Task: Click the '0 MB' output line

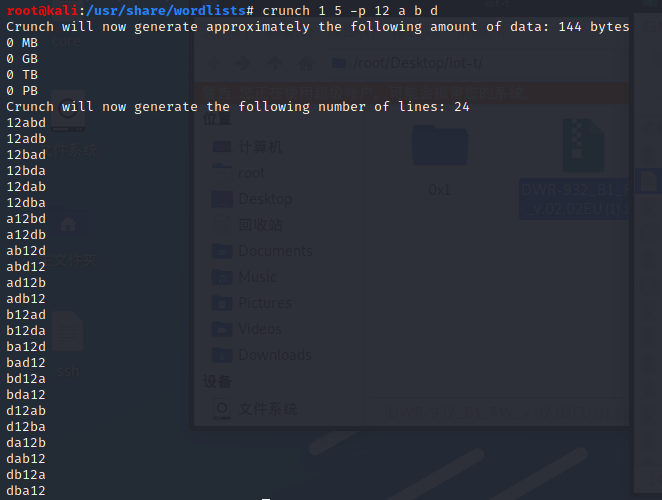Action: tap(22, 43)
